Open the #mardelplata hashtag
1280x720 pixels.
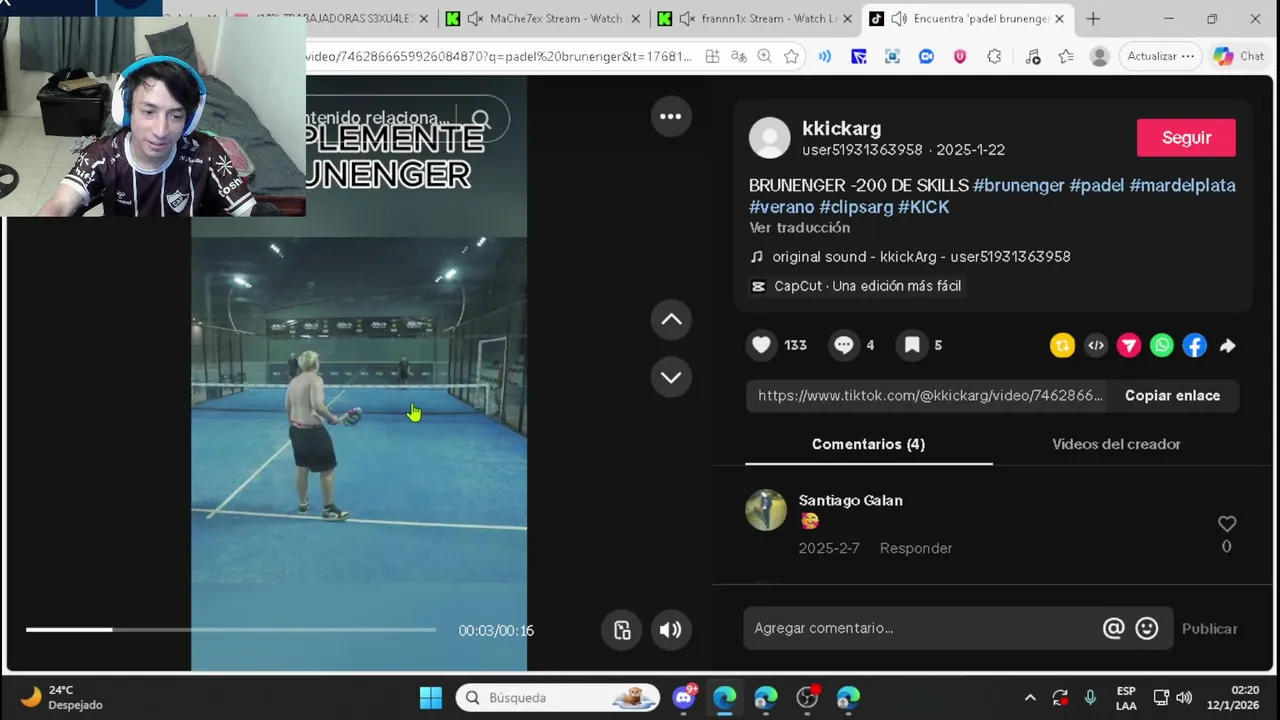(x=1182, y=185)
